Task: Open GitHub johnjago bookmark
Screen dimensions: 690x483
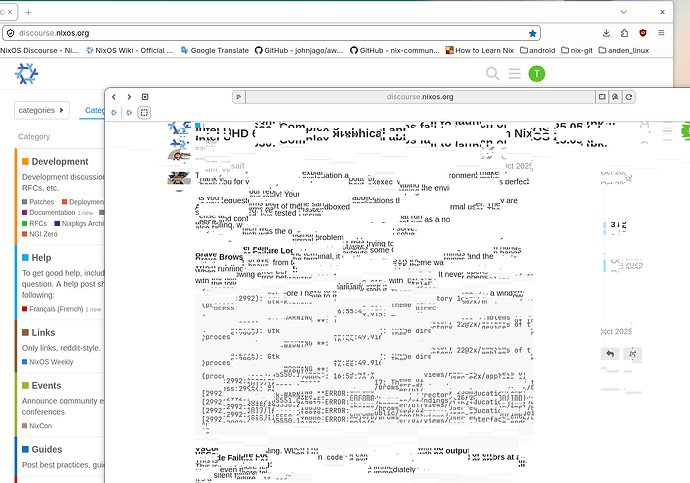Action: click(299, 51)
